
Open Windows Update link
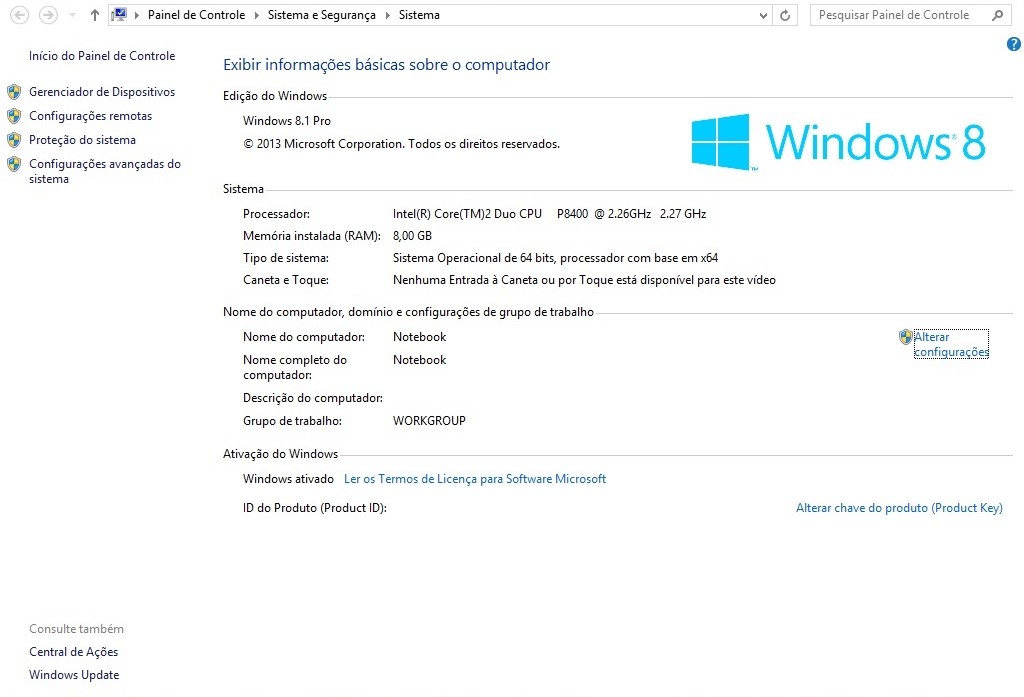(x=74, y=675)
